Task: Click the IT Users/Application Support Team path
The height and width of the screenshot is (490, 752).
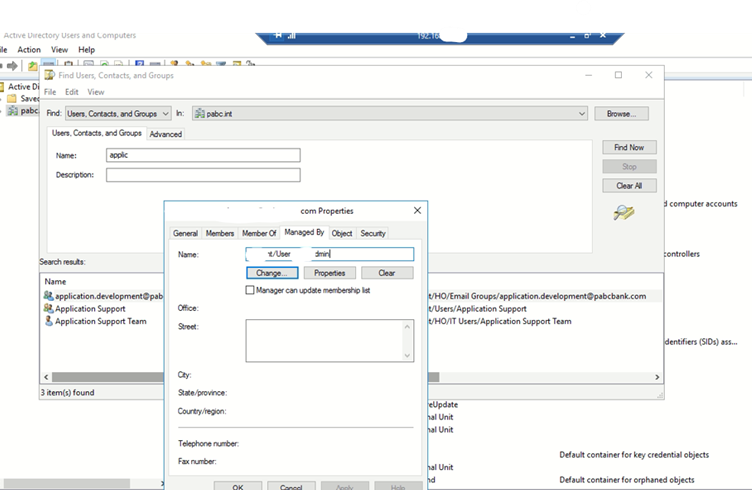Action: (500, 321)
